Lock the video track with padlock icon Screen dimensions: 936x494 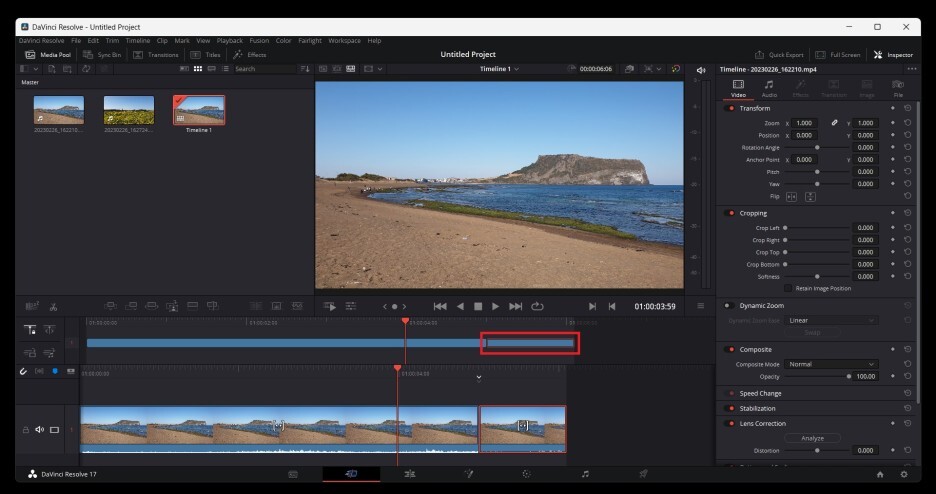(26, 430)
